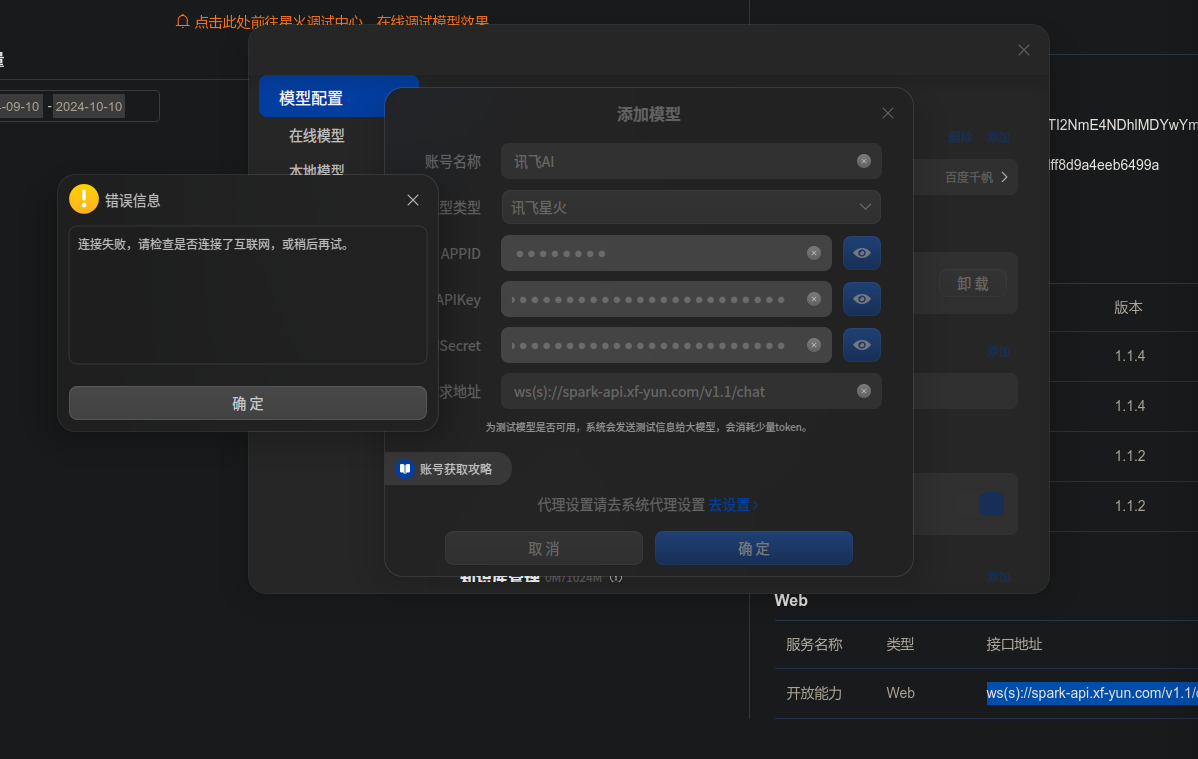Click the 类型 column header
The width and height of the screenshot is (1198, 759).
[900, 644]
